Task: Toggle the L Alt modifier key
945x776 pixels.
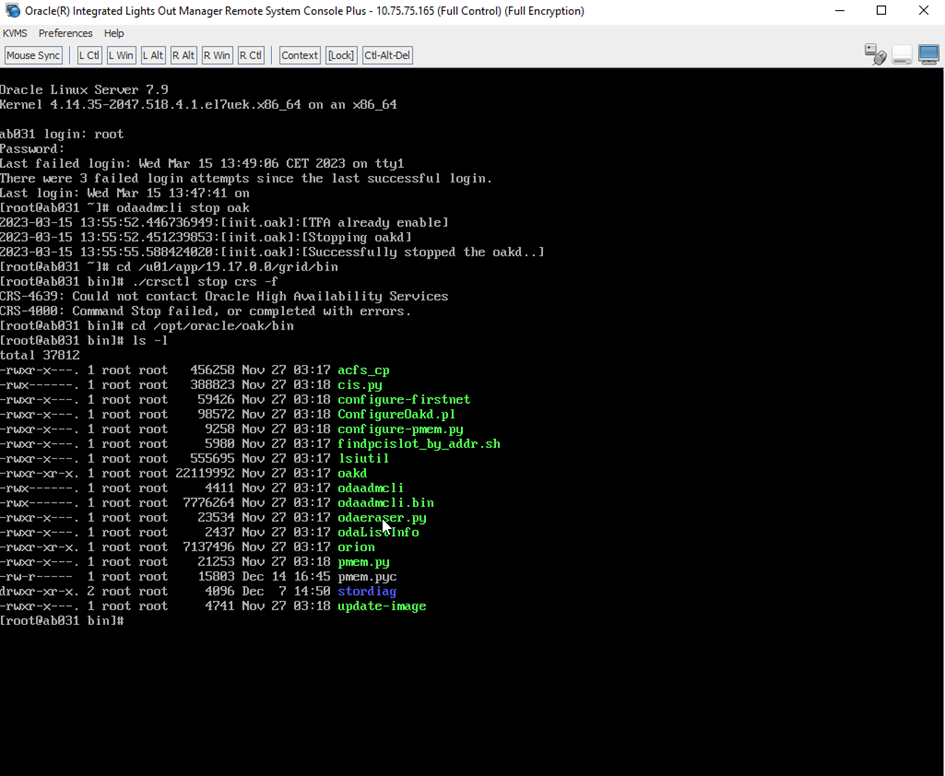Action: click(x=153, y=56)
